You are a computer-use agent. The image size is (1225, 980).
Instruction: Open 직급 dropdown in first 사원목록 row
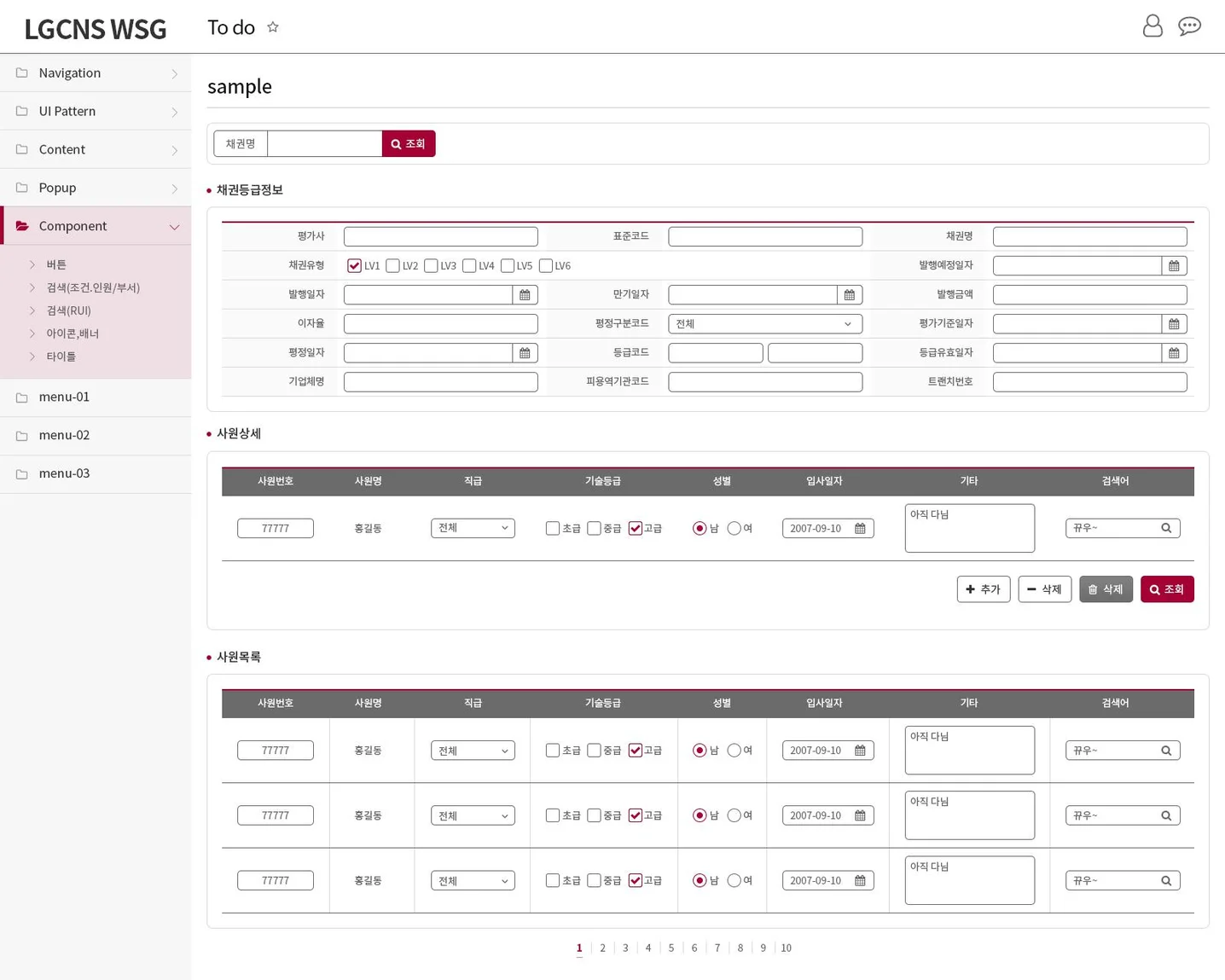point(473,751)
